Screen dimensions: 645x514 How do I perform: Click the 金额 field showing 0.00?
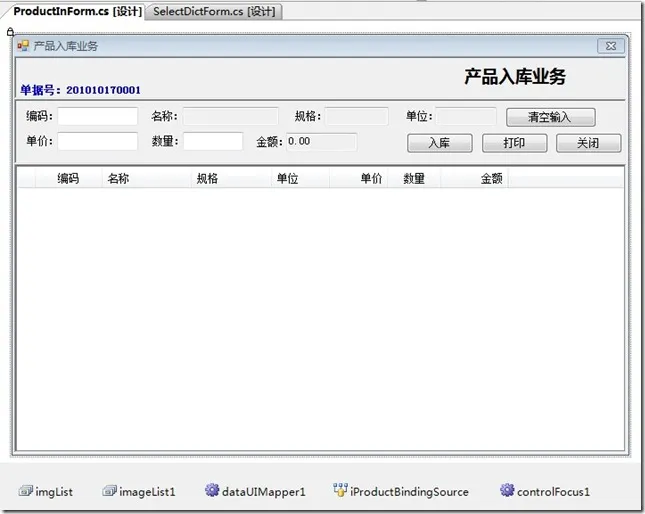coord(322,142)
